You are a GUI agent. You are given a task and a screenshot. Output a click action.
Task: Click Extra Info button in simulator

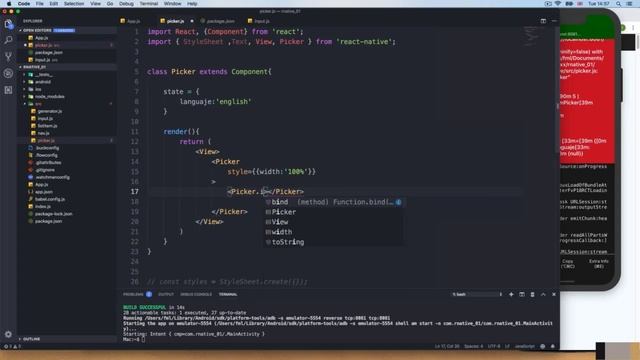point(598,264)
